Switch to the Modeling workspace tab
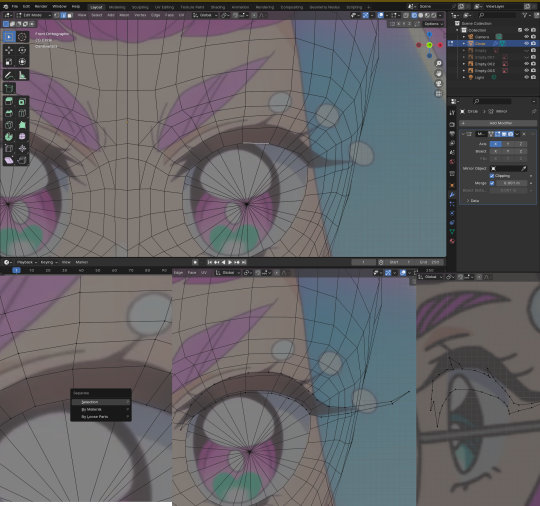The height and width of the screenshot is (506, 540). click(x=117, y=7)
